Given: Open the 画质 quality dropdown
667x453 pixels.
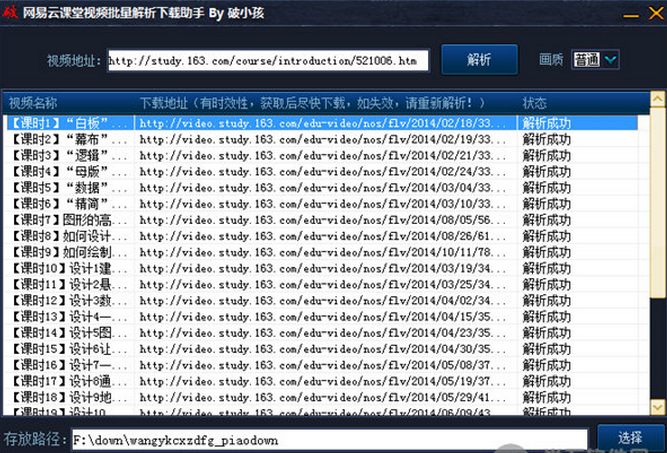Looking at the screenshot, I should [609, 60].
